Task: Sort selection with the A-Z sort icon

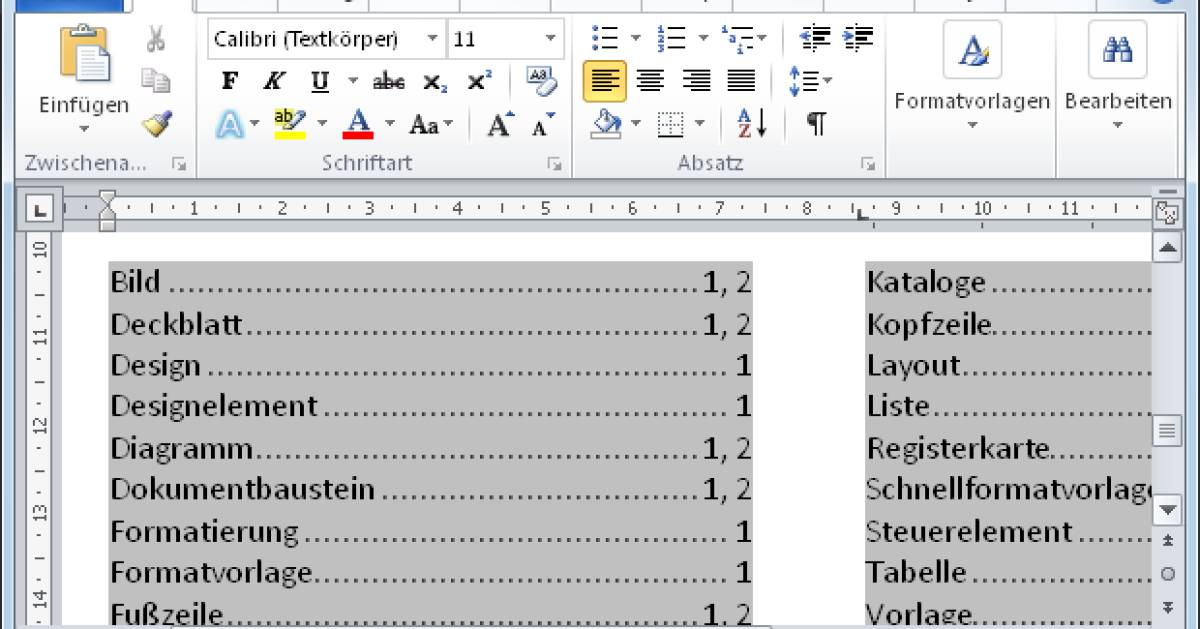Action: (751, 124)
